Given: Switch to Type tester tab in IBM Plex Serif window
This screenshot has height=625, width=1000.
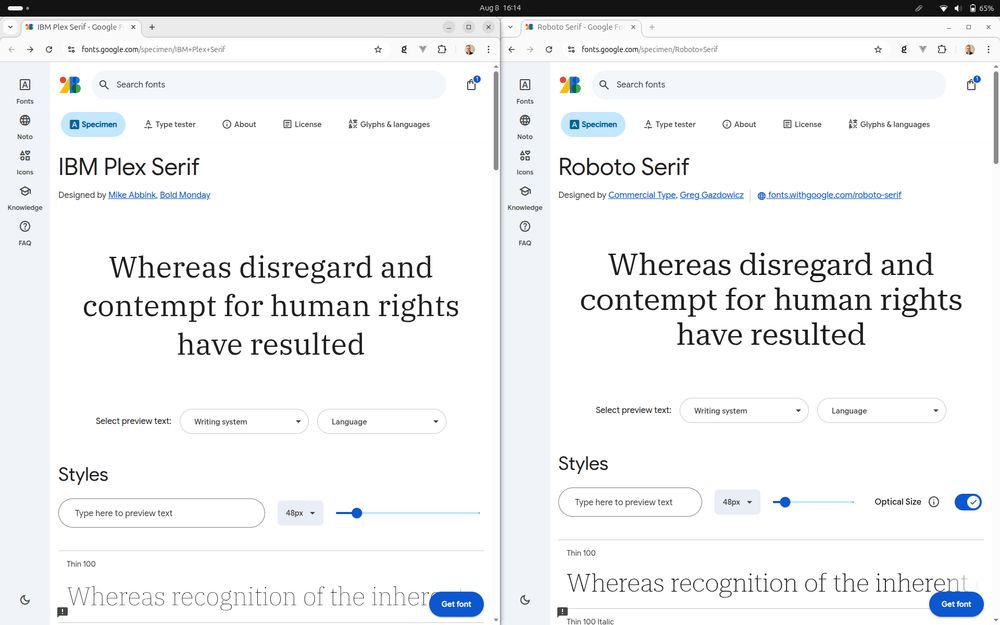Looking at the screenshot, I should pos(170,124).
